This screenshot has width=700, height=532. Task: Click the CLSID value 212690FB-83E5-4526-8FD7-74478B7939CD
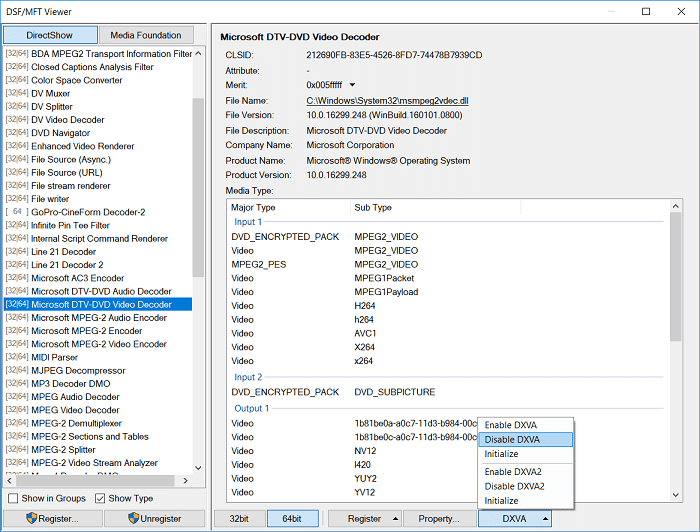coord(394,55)
